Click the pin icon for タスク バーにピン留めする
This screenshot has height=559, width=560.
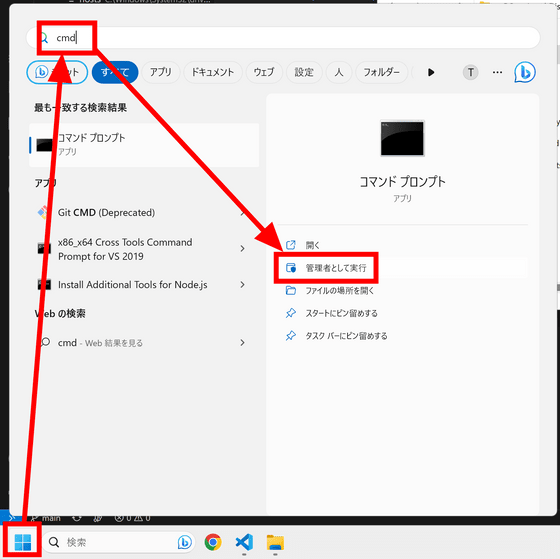pyautogui.click(x=291, y=336)
